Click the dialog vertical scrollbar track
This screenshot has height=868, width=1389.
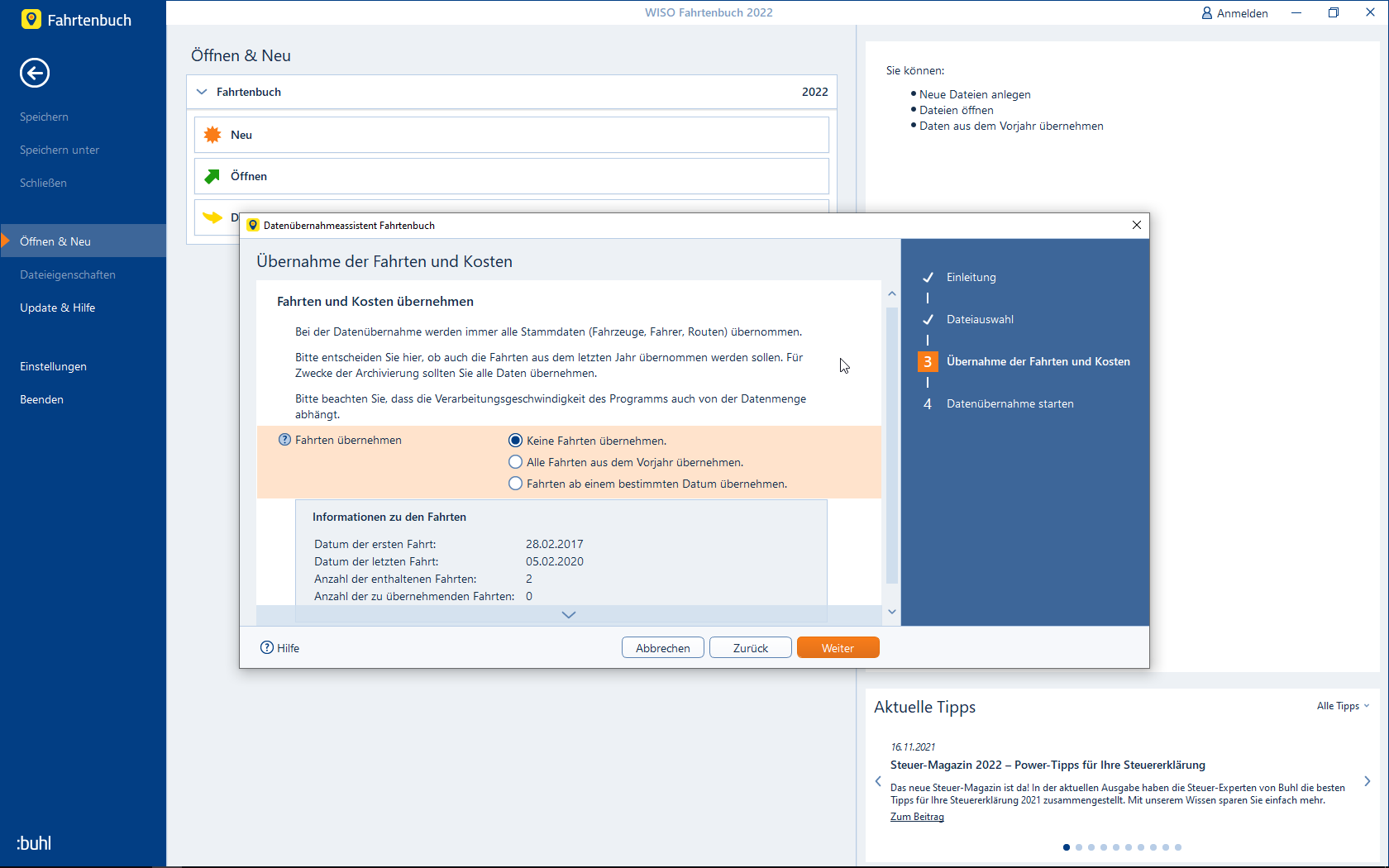[892, 446]
